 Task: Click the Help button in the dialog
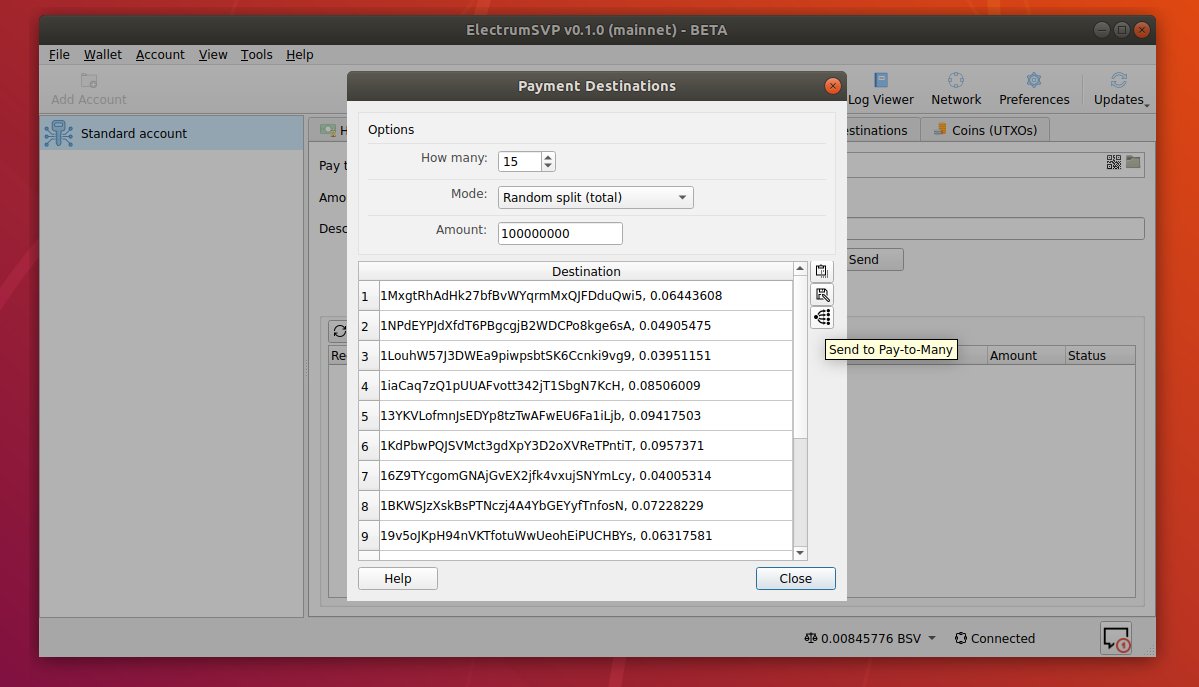click(398, 578)
